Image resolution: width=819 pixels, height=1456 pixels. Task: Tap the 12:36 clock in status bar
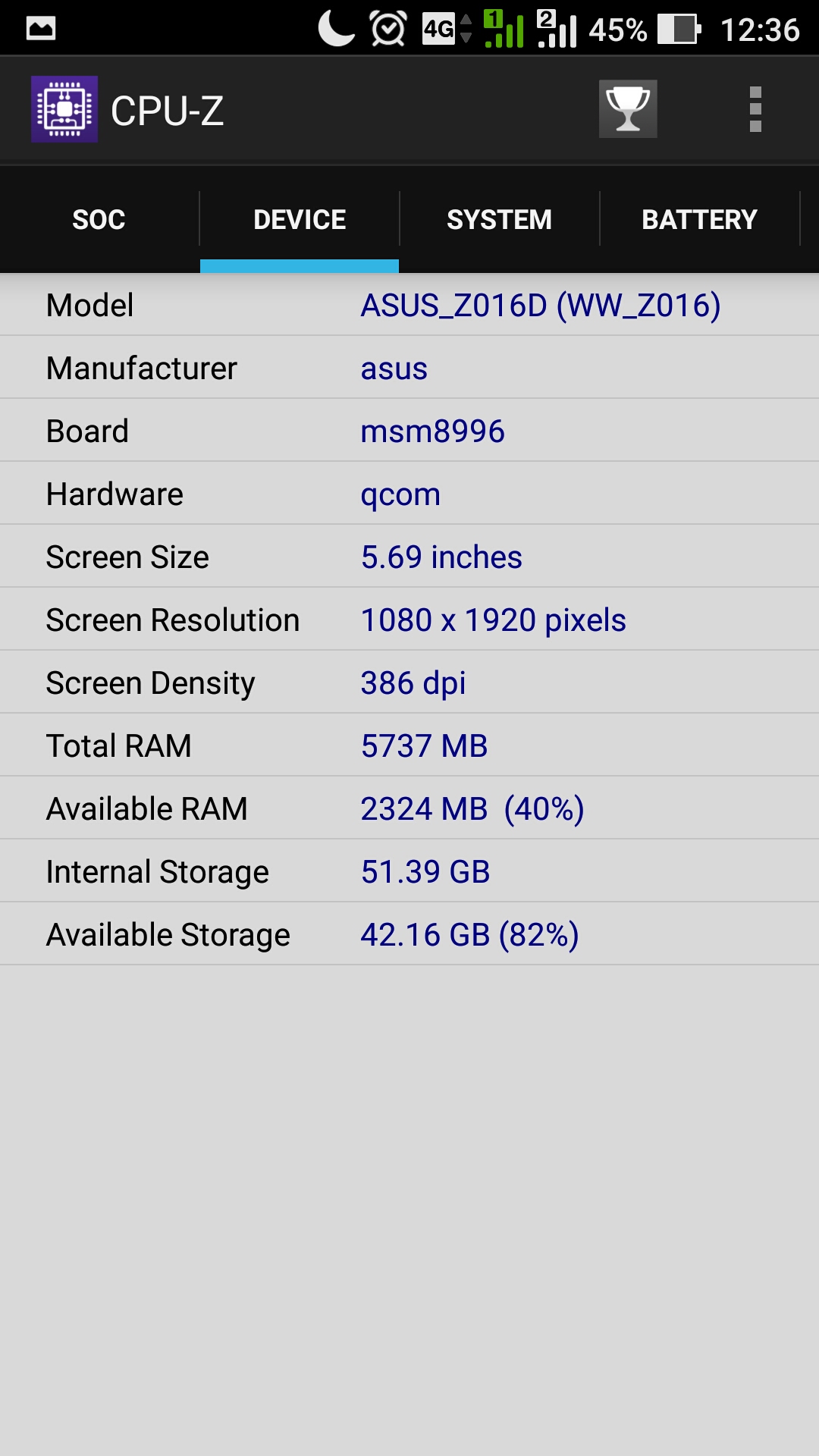760,30
